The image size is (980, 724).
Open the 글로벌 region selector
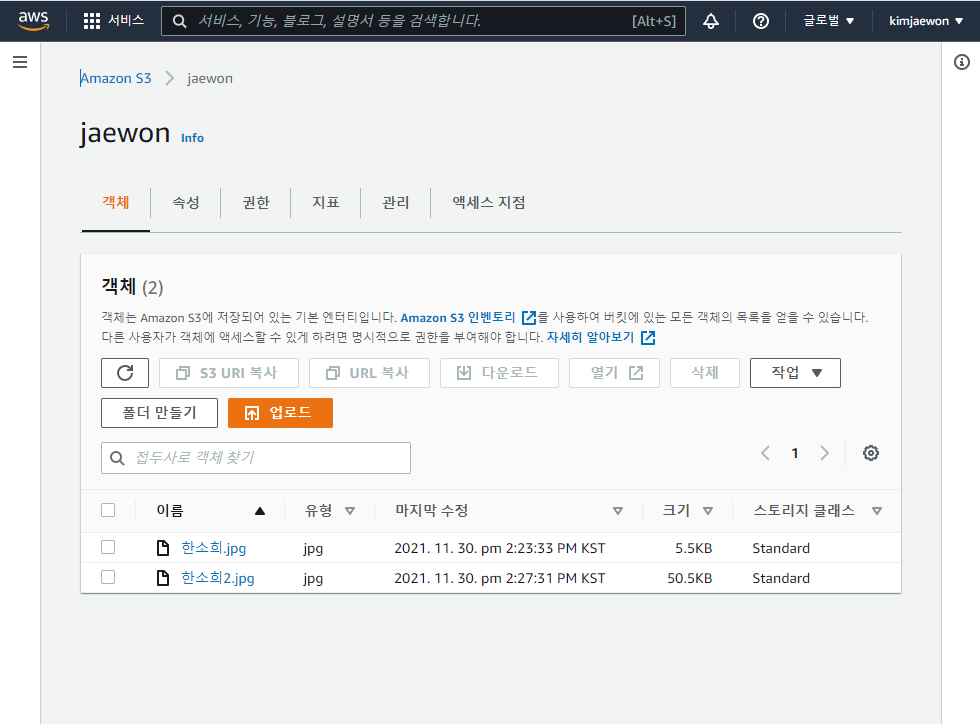(x=827, y=20)
